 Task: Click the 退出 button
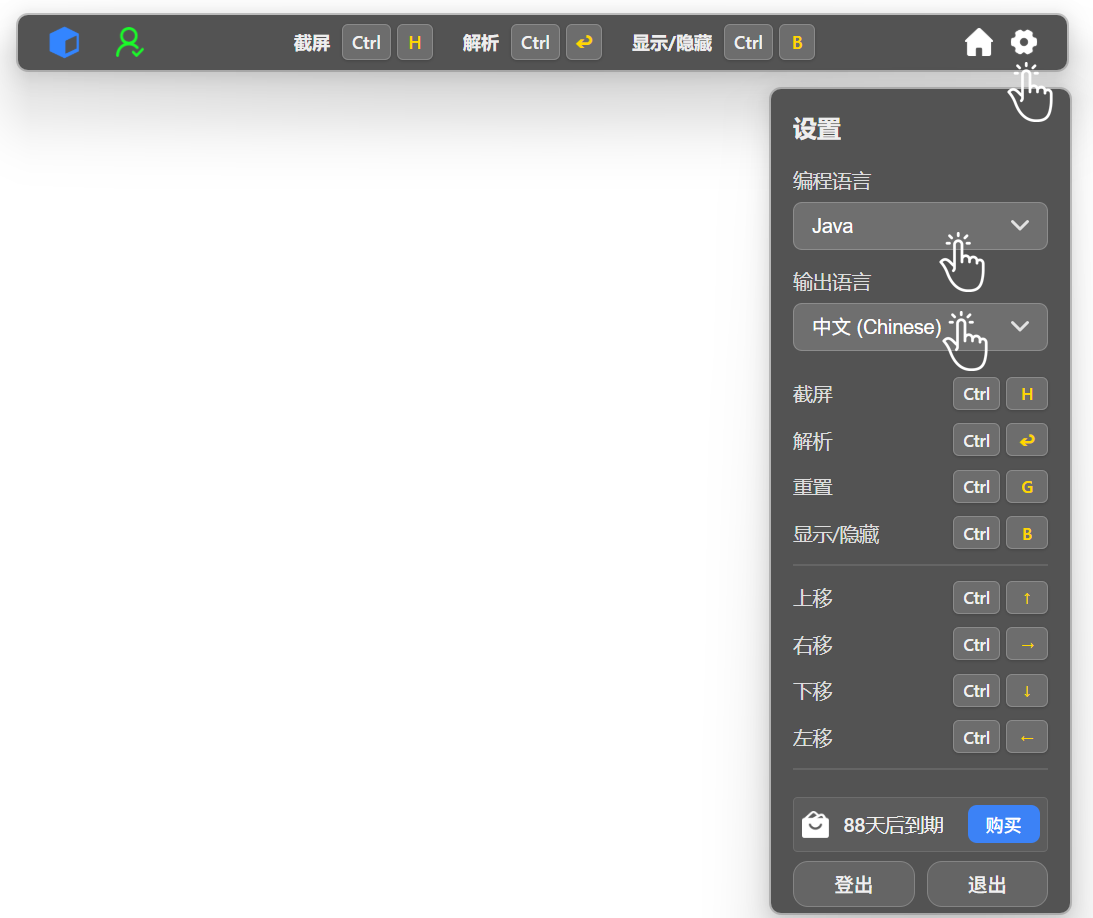(987, 885)
